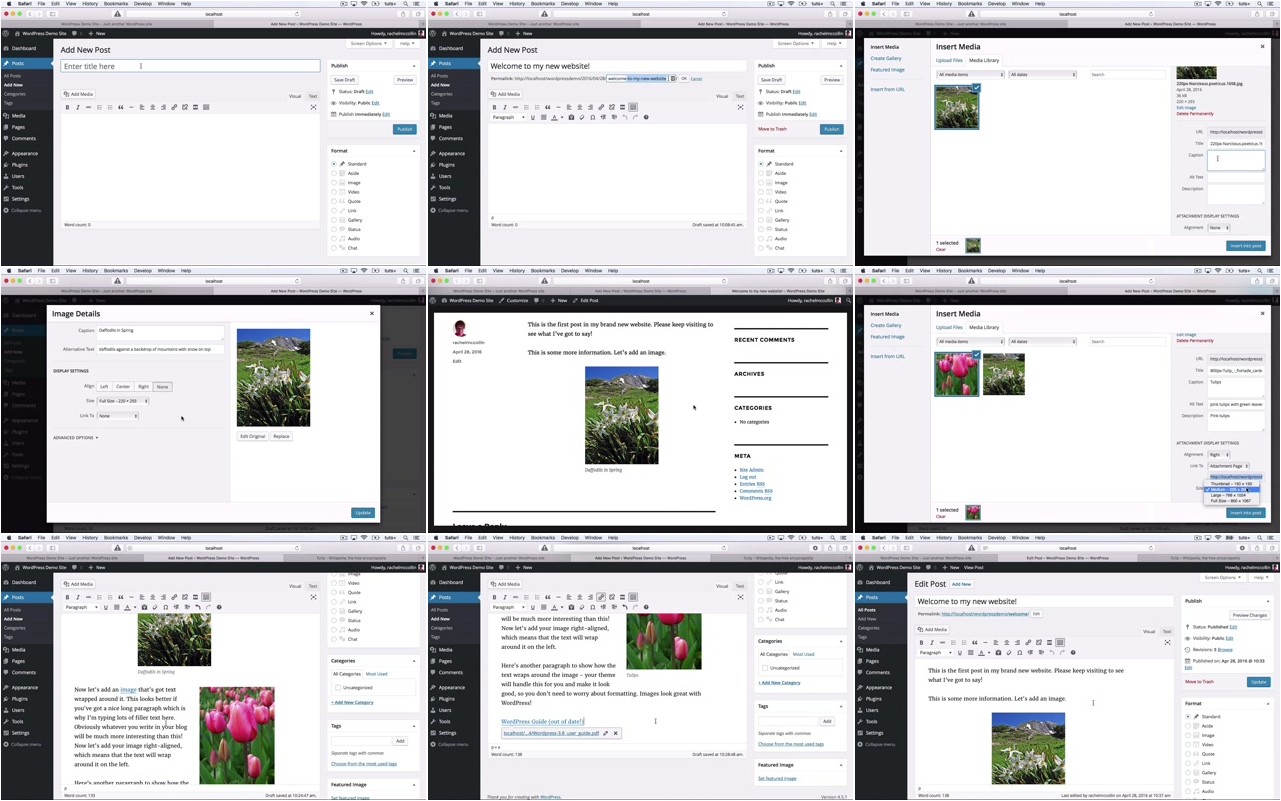Click pencil edit icon on the WordPress Guide link toolbar
This screenshot has width=1281, height=801.
pyautogui.click(x=605, y=733)
